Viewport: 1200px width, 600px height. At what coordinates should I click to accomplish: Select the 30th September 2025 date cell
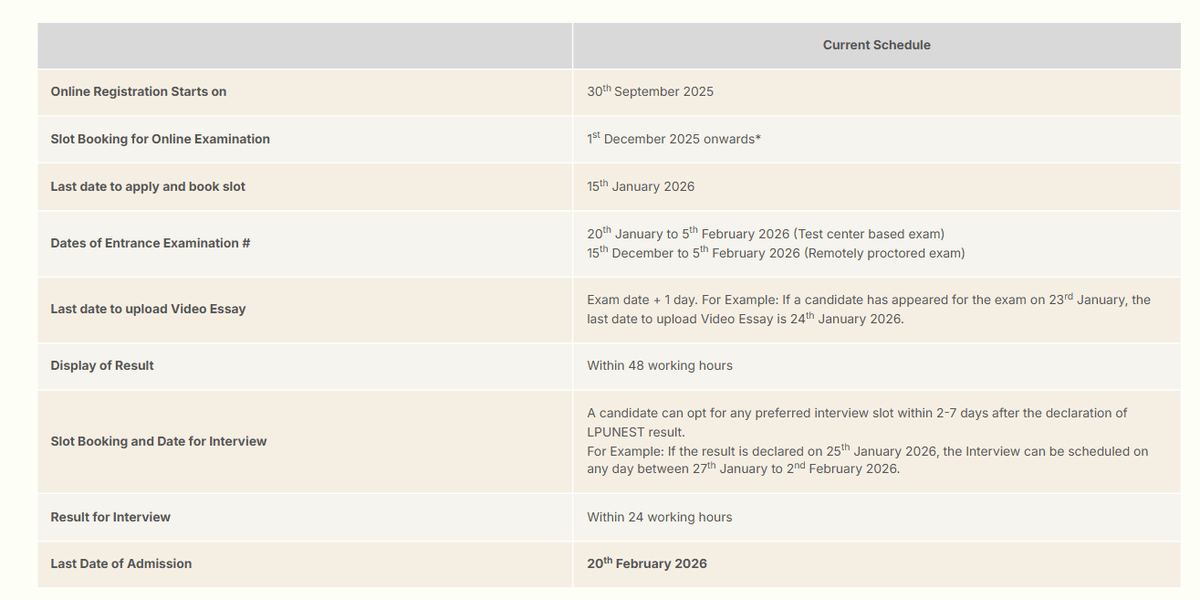(x=650, y=92)
